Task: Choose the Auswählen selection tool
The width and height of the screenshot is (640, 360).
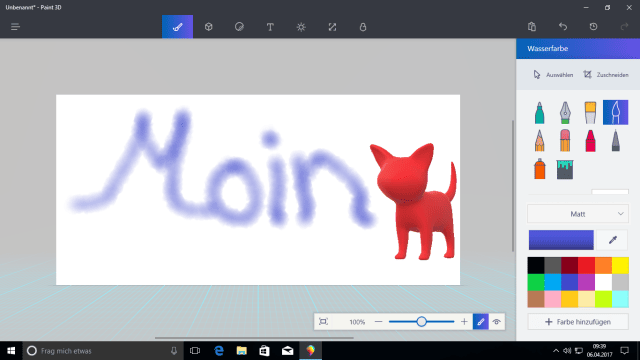Action: click(553, 75)
